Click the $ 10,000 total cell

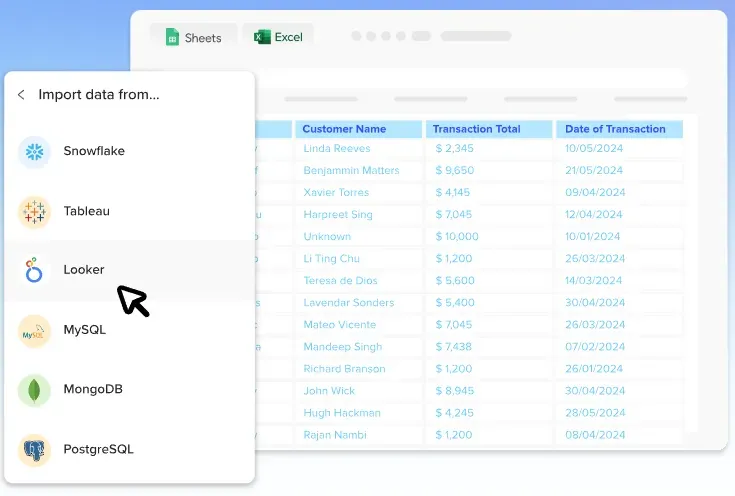point(489,237)
